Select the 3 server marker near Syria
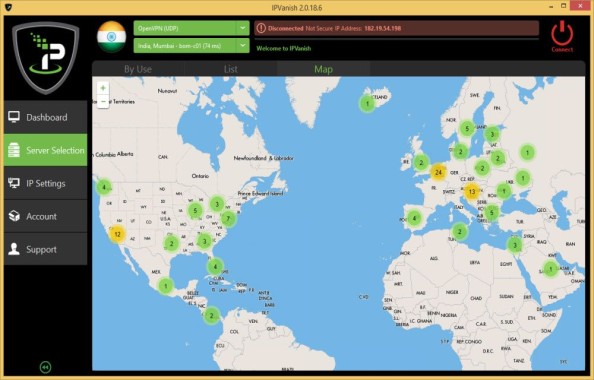594x380 pixels. point(514,245)
